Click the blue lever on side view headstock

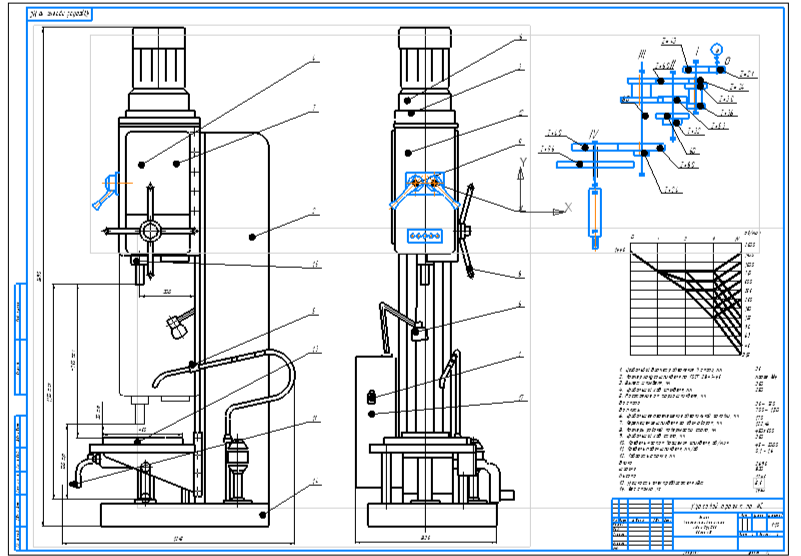point(106,189)
